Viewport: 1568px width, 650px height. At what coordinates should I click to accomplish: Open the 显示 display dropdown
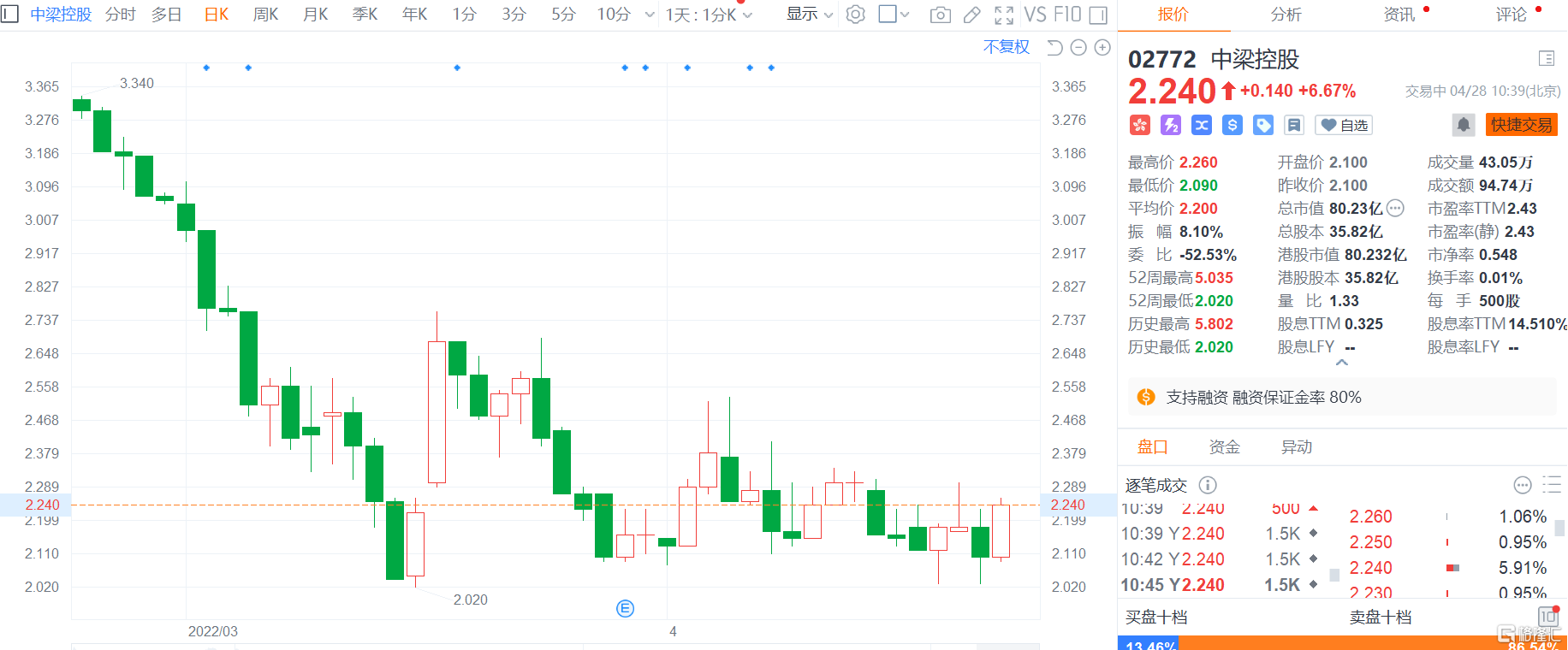click(809, 15)
